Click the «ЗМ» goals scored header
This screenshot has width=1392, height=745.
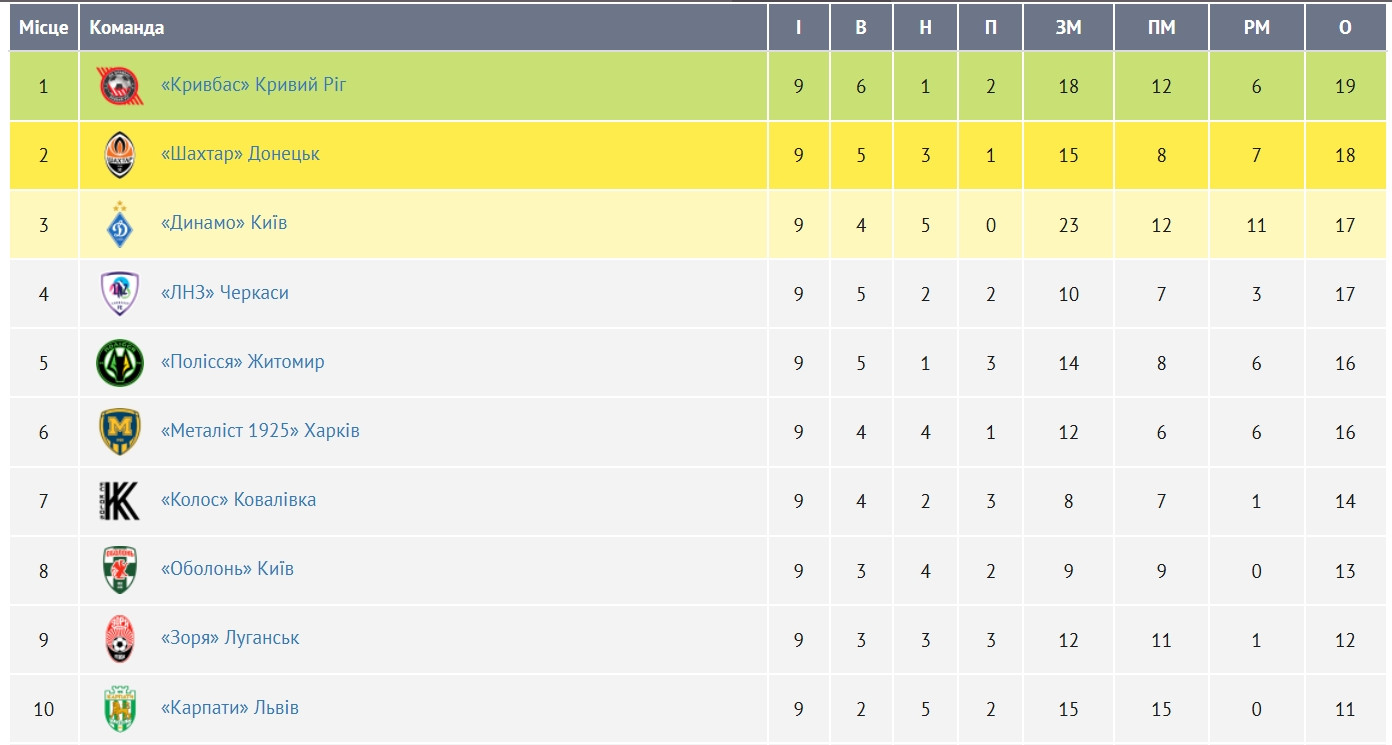(1068, 27)
